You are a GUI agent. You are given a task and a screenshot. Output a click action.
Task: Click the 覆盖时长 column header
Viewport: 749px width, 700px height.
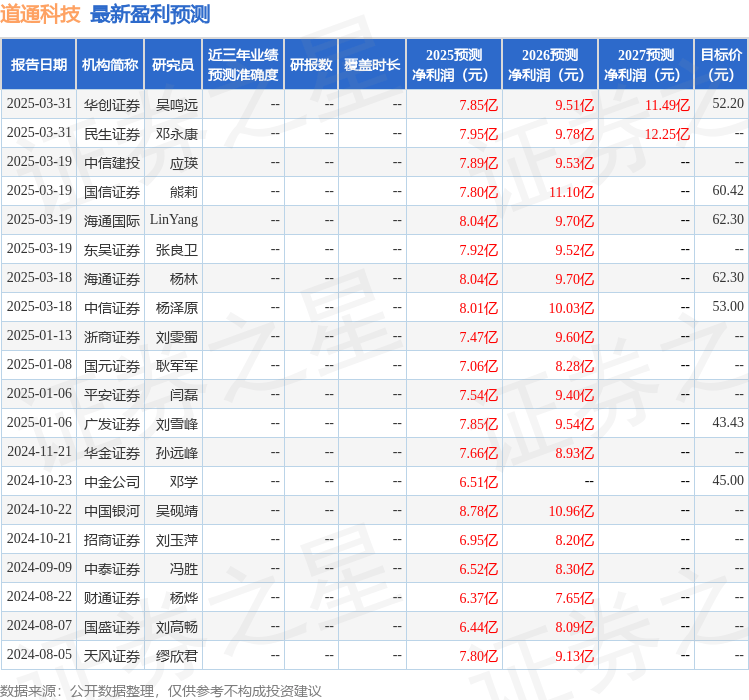click(372, 65)
